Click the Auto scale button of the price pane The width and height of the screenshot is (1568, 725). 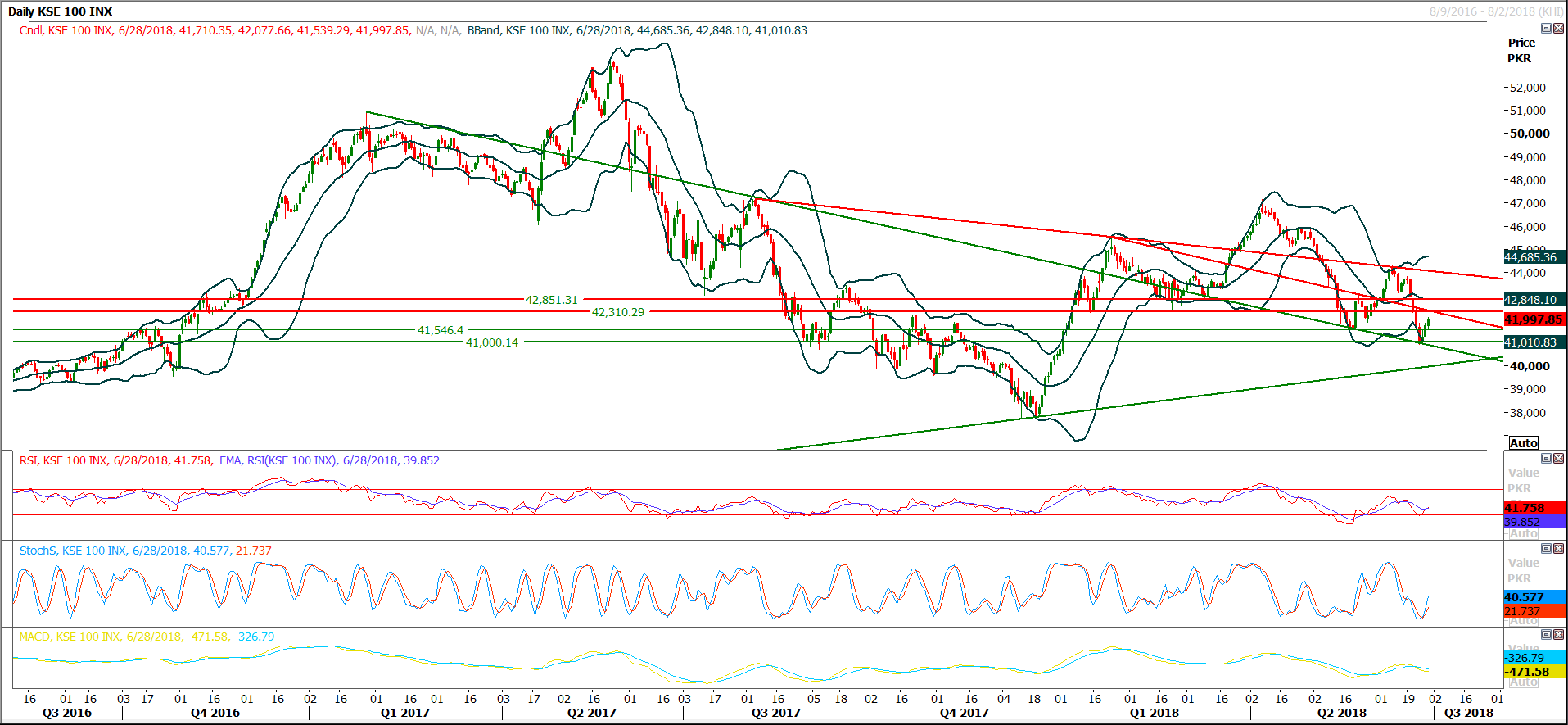click(x=1524, y=442)
